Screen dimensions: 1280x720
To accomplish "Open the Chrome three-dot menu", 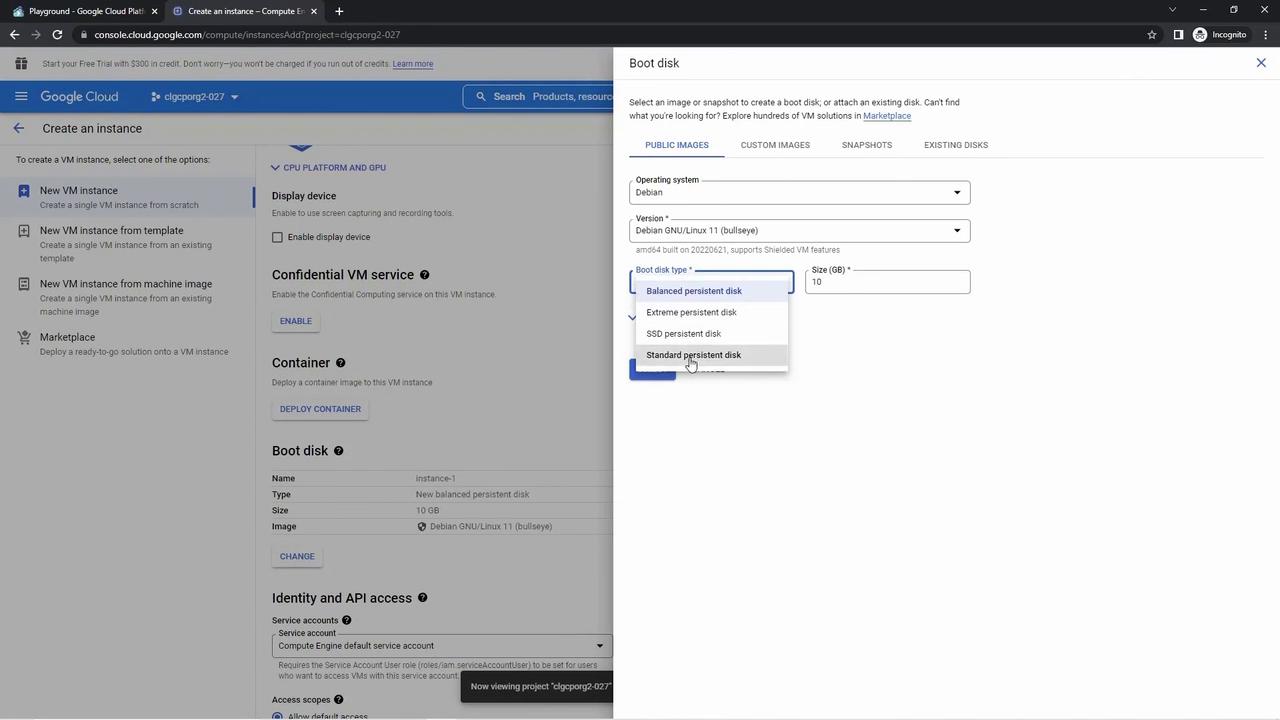I will click(x=1264, y=35).
